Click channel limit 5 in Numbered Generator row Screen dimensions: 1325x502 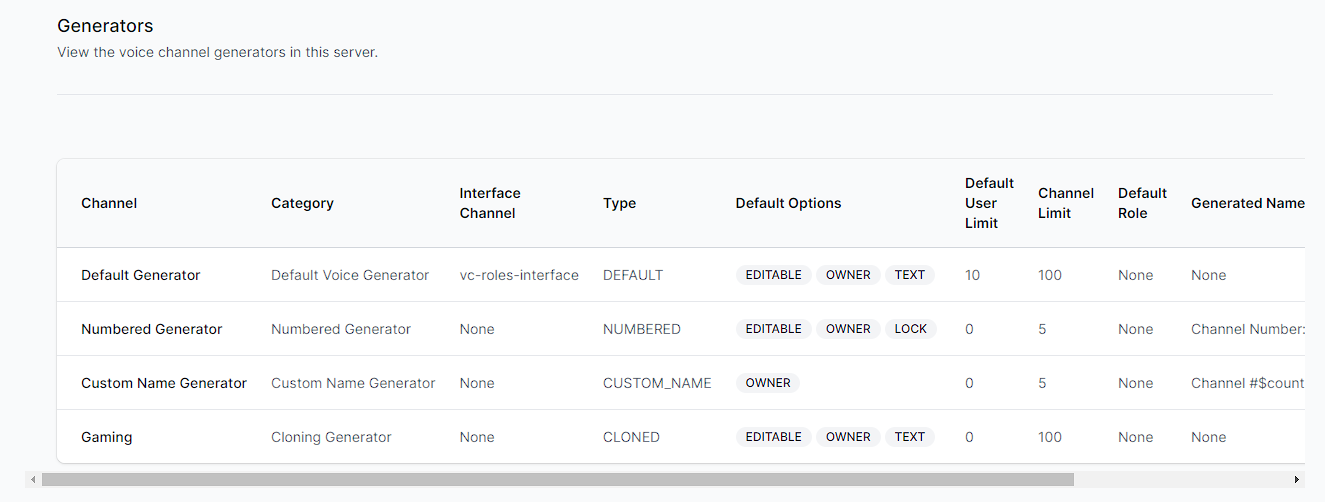(1042, 329)
